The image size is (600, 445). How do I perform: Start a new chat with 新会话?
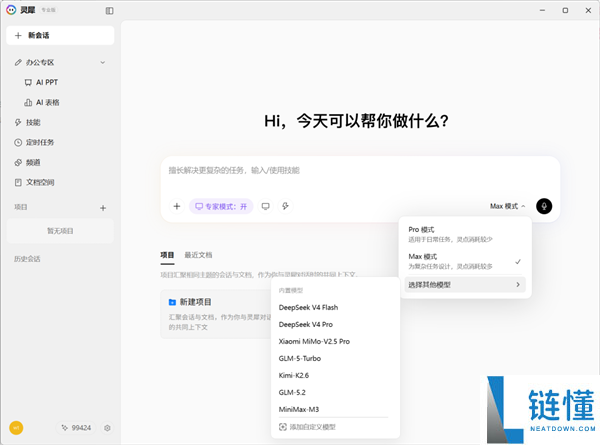[x=60, y=35]
